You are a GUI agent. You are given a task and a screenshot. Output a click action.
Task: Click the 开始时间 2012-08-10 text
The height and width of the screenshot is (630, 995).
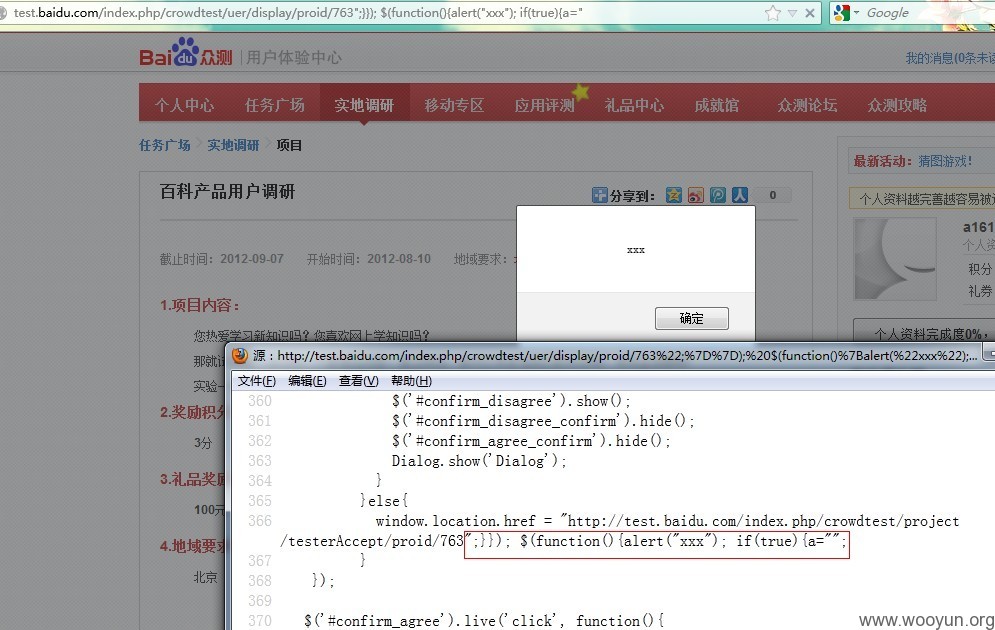point(369,259)
